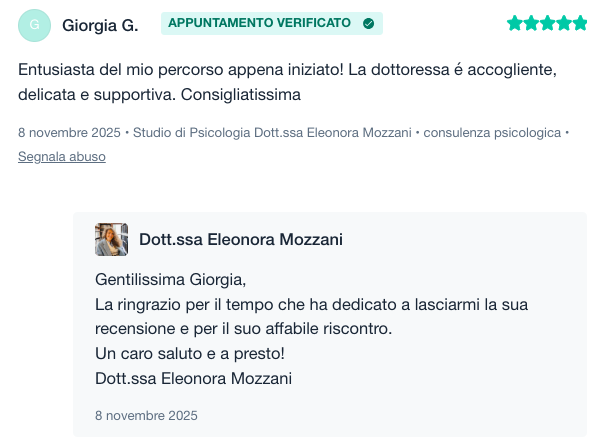Open Dott.ssa Eleonora Mozzani's profile photo
607x443 pixels.
click(111, 240)
